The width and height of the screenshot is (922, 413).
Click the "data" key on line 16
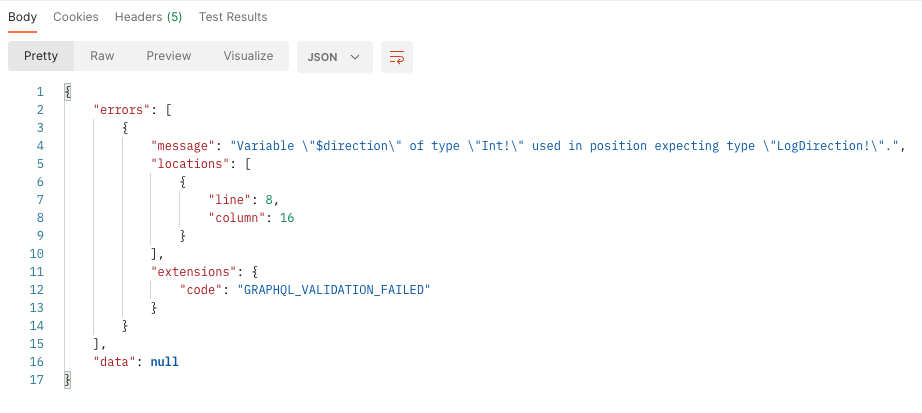tap(115, 361)
